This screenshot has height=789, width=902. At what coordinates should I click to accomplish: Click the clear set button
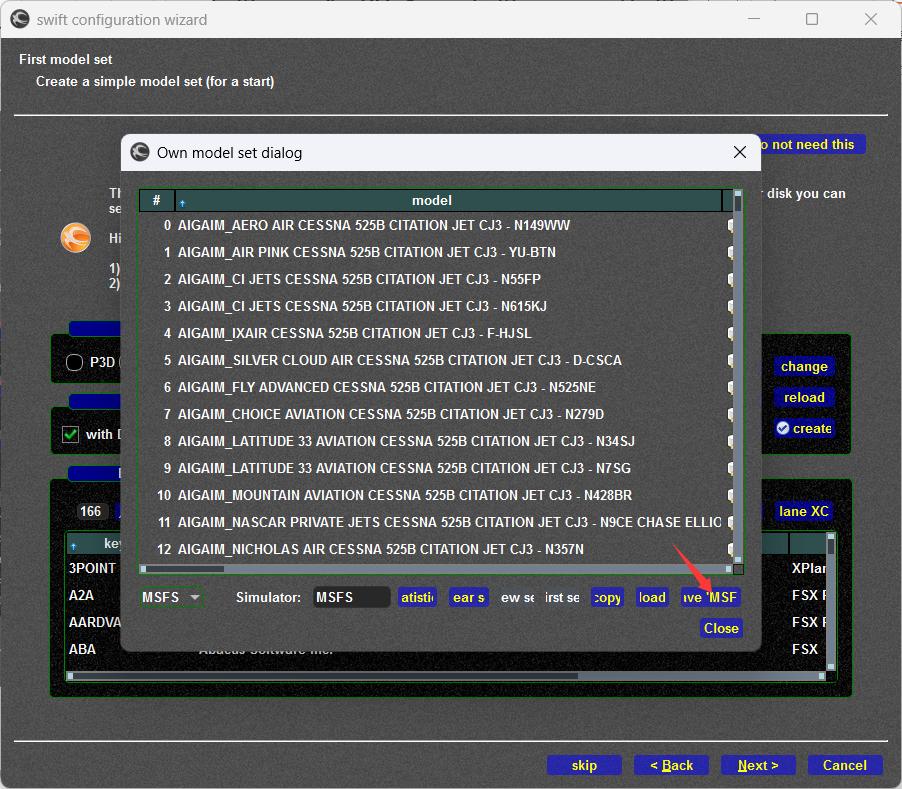click(468, 598)
